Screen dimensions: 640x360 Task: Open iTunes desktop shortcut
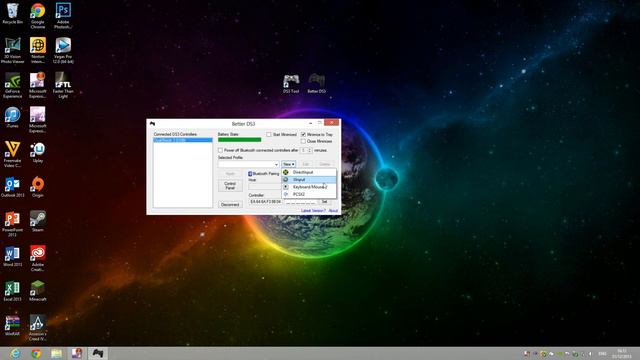[x=13, y=117]
